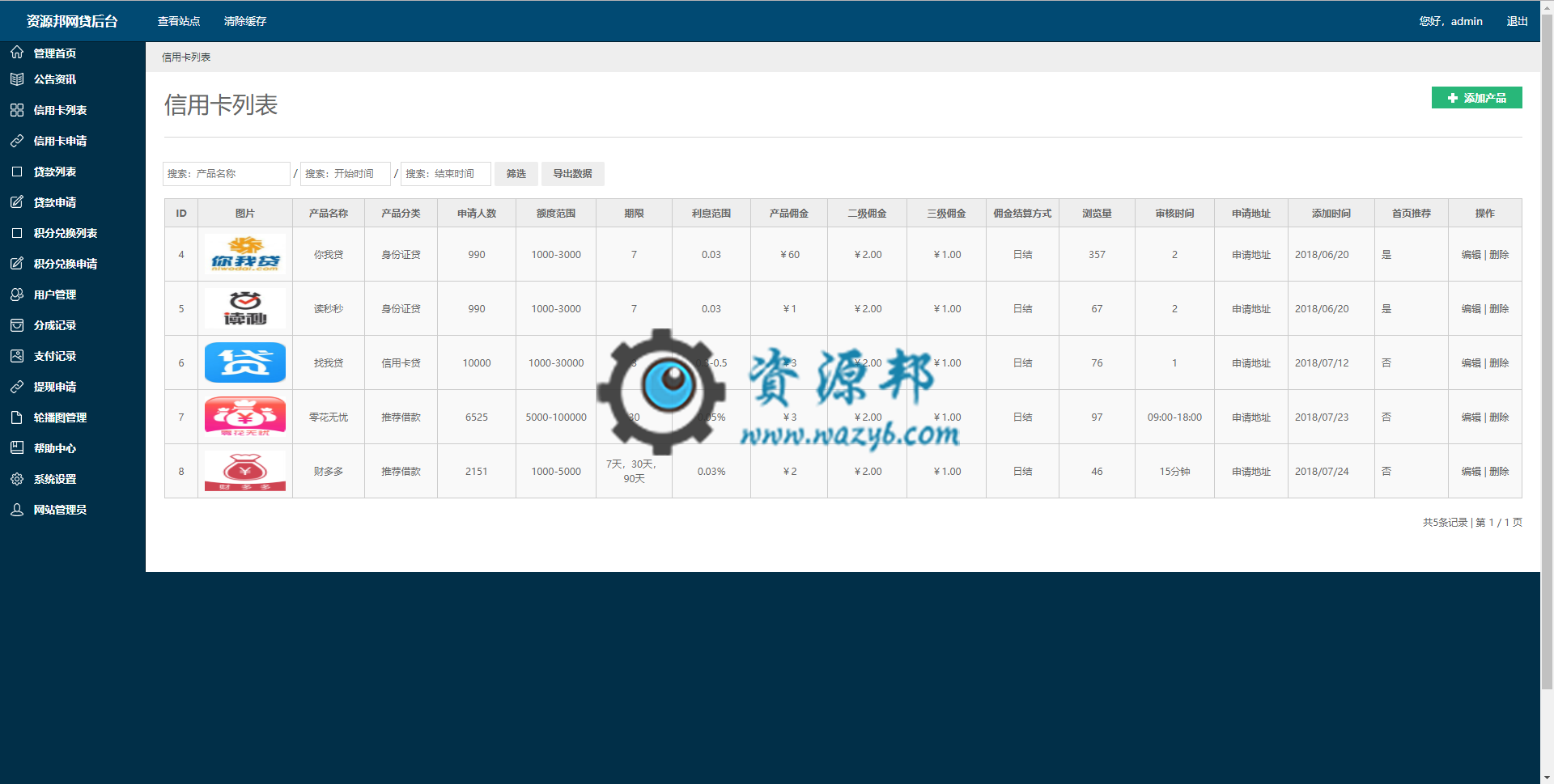Focus the 结束时间 search field
This screenshot has height=784, width=1554.
pyautogui.click(x=446, y=174)
